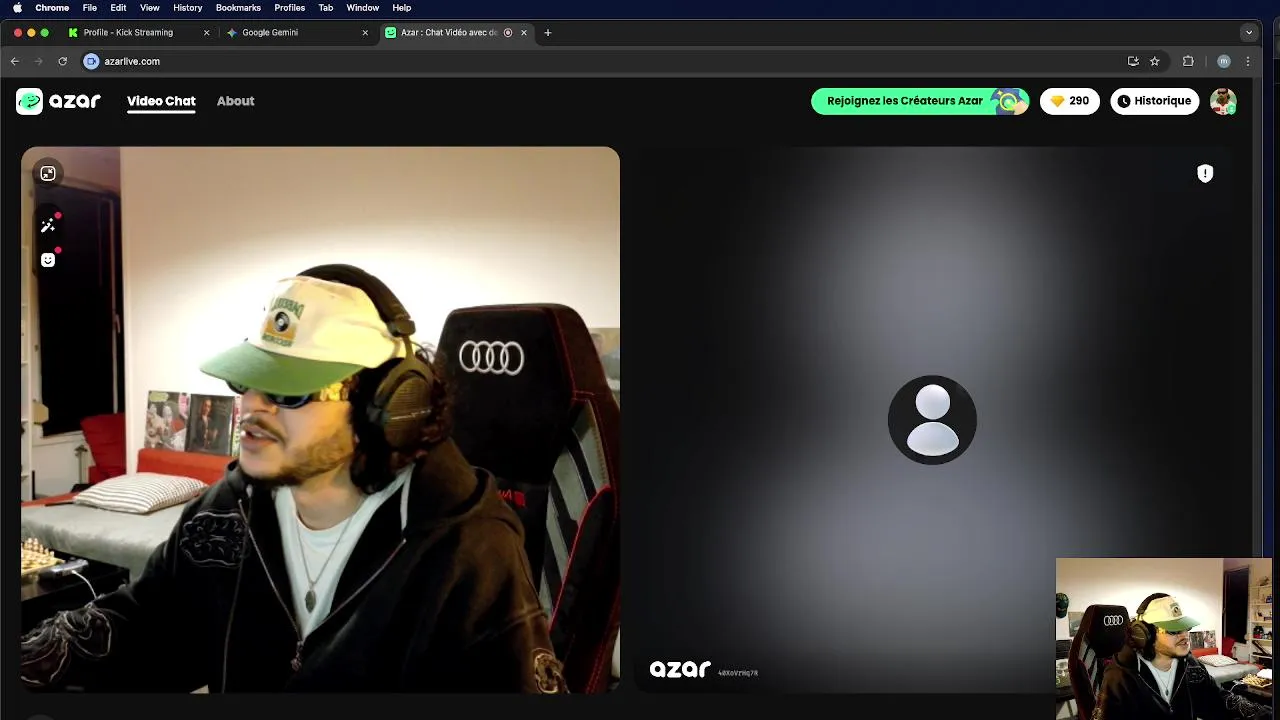Open the View menu

pos(150,7)
